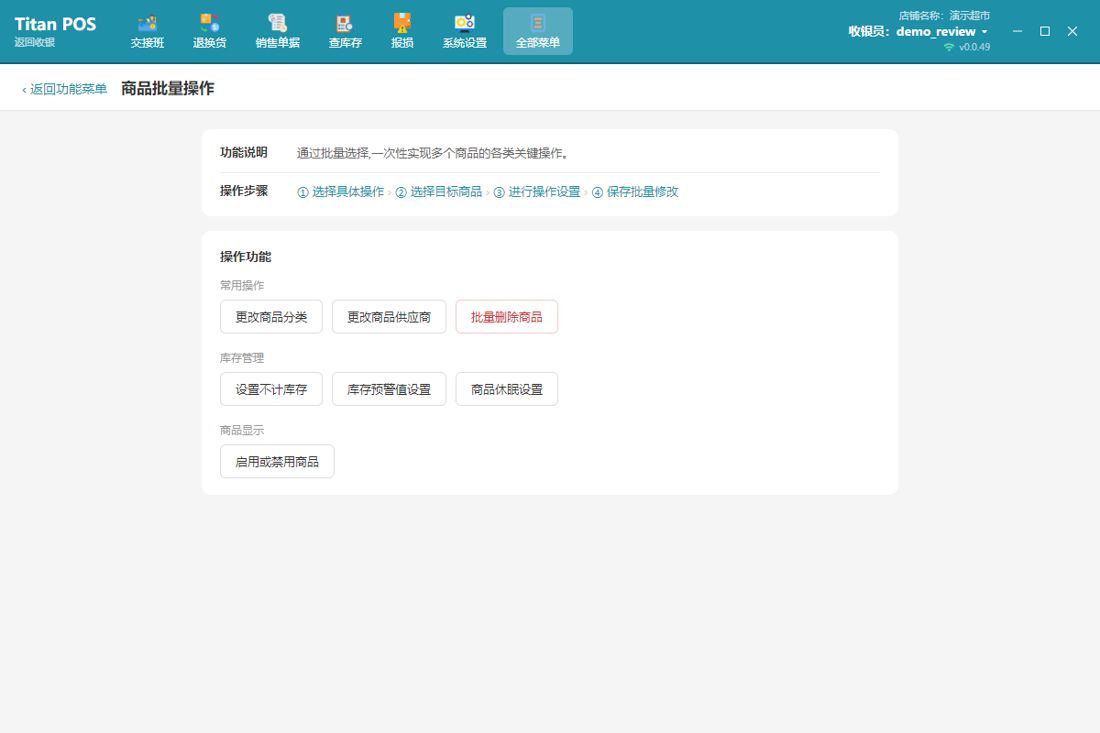Open the 退换货 returns icon
Viewport: 1100px width, 733px height.
209,32
